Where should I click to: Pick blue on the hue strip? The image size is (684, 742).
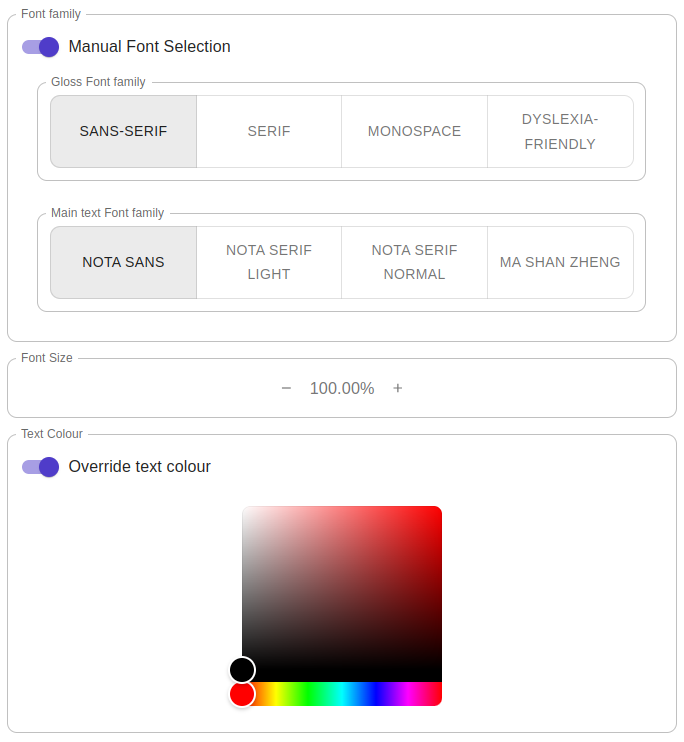coord(375,694)
